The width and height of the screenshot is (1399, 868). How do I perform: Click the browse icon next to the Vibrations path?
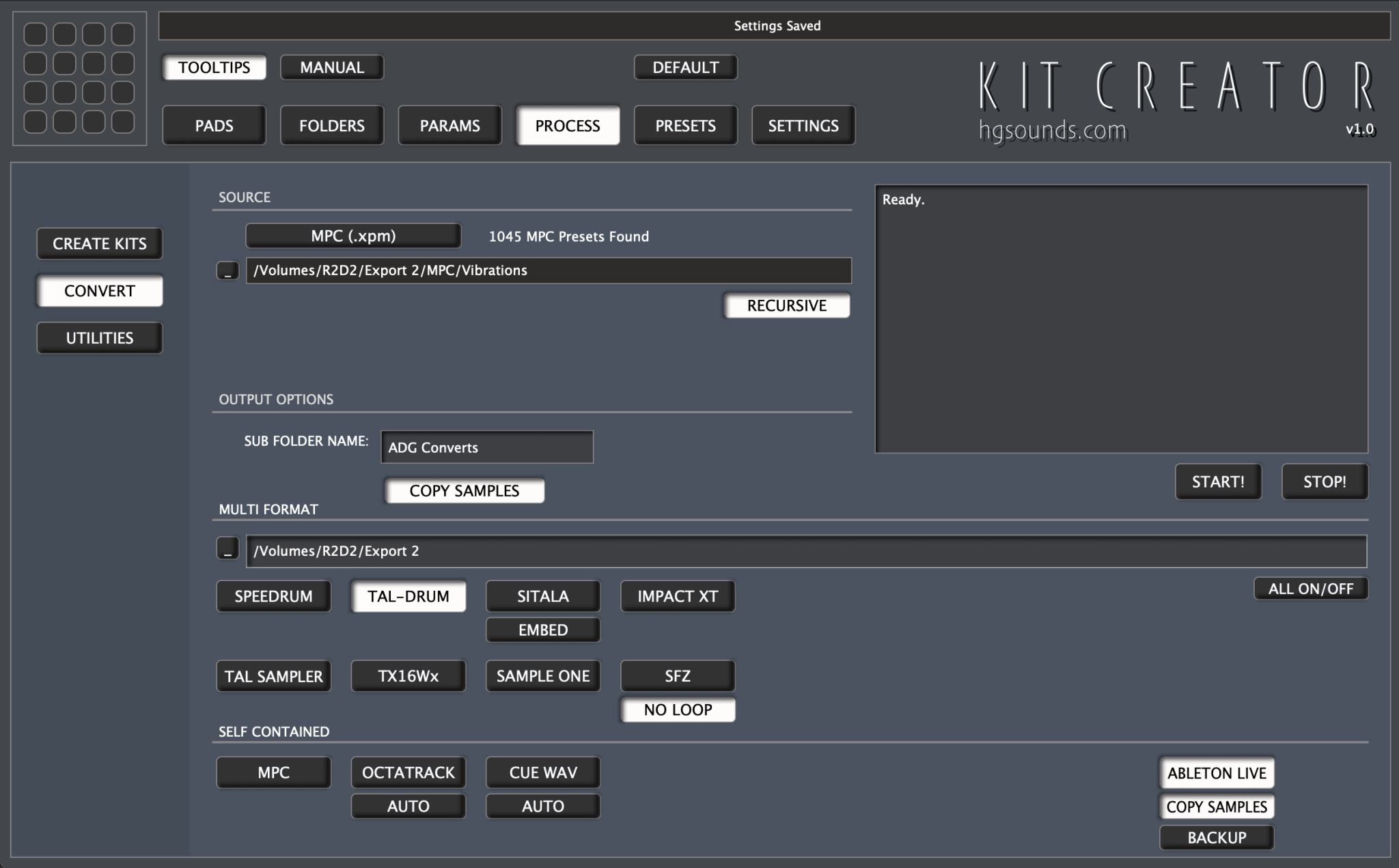pos(227,270)
